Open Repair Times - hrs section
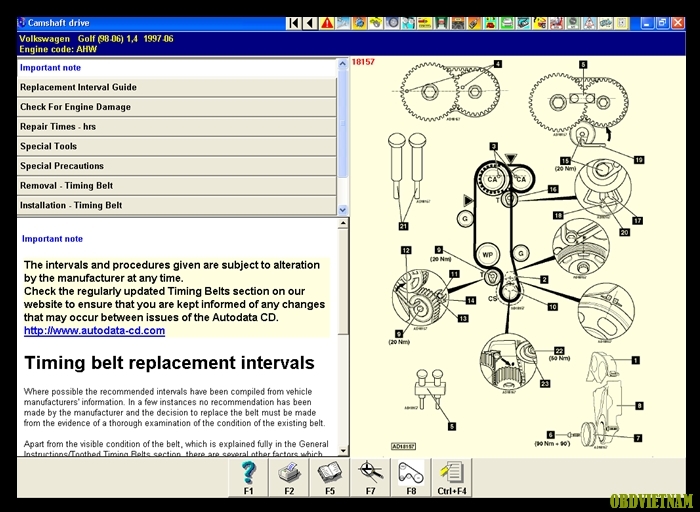Image resolution: width=700 pixels, height=512 pixels. tap(177, 127)
